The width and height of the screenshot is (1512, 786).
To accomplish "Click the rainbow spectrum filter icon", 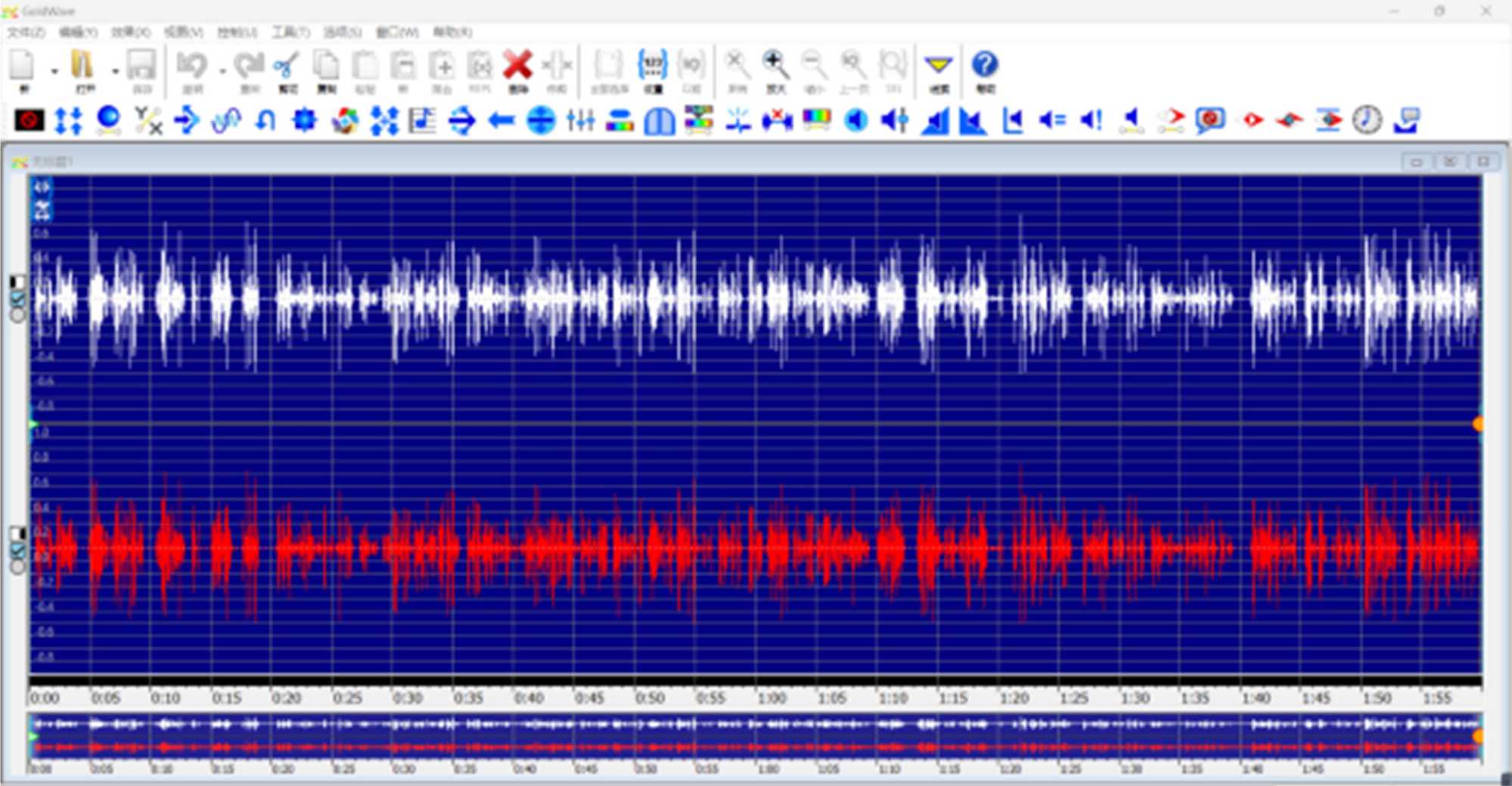I will [x=817, y=120].
